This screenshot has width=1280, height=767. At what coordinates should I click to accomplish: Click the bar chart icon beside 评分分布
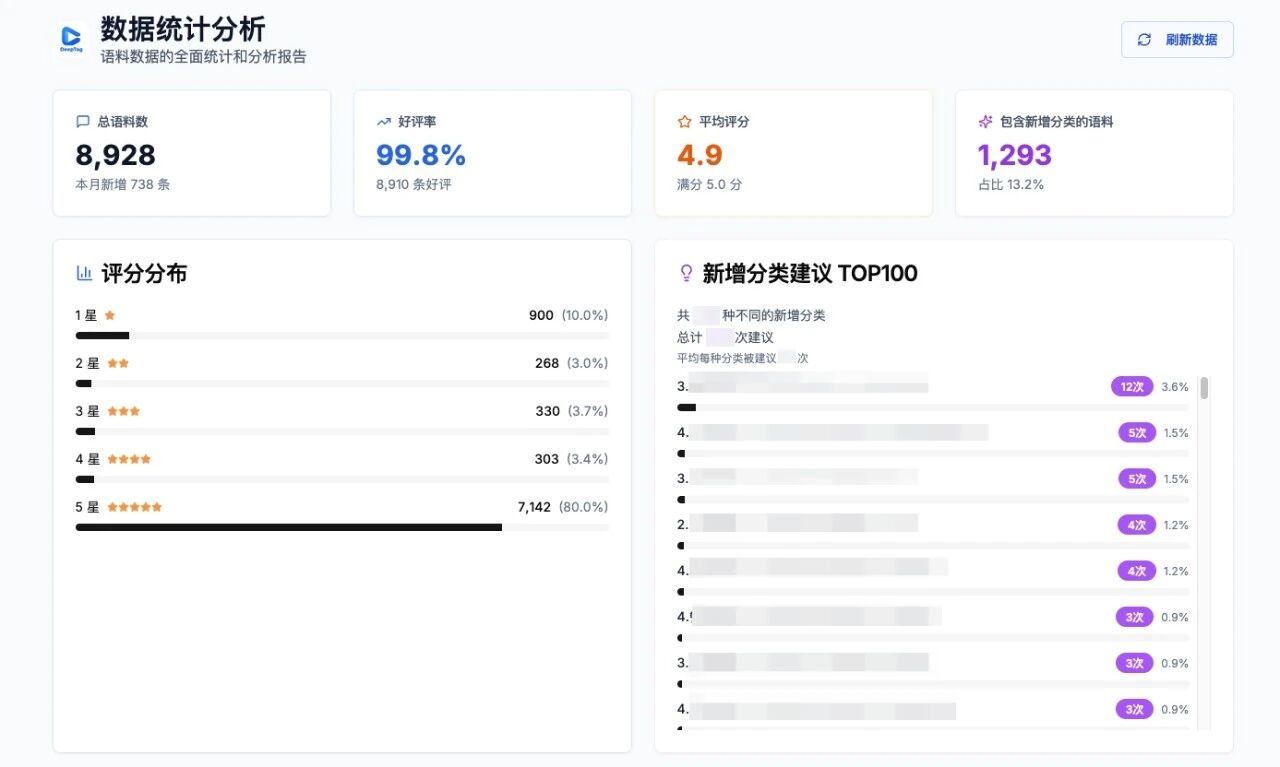coord(85,273)
